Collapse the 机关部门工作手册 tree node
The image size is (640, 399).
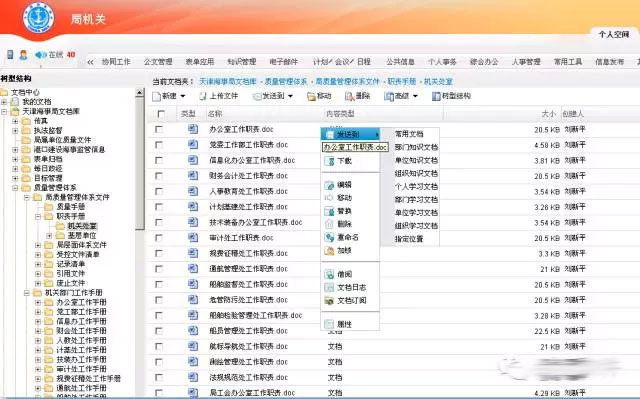27,293
